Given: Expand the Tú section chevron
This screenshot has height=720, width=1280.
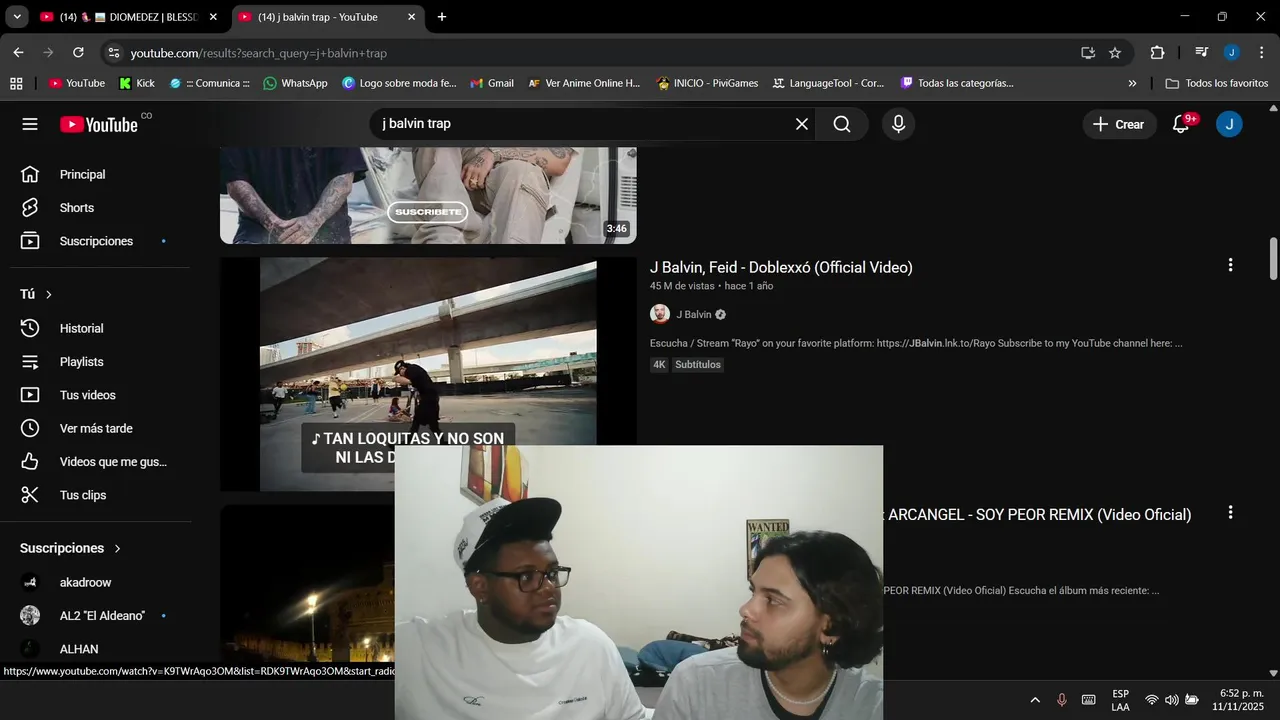Looking at the screenshot, I should pyautogui.click(x=48, y=294).
